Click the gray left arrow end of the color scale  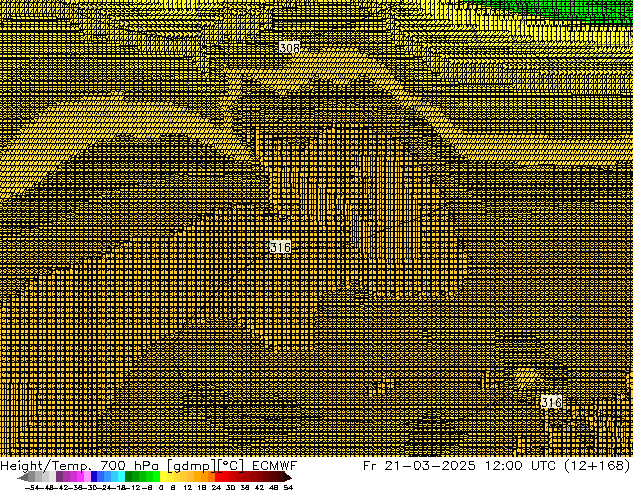tap(23, 478)
